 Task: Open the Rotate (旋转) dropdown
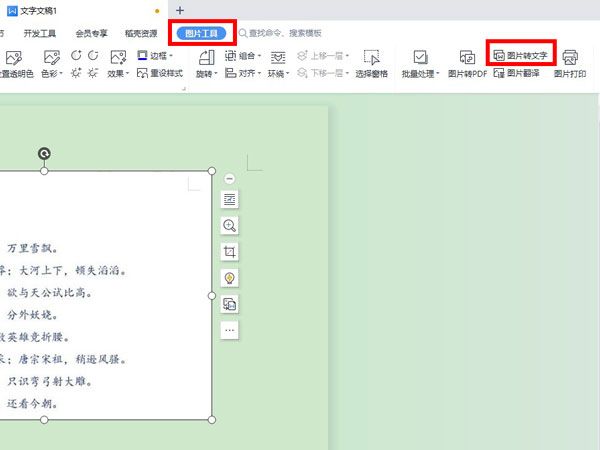206,64
